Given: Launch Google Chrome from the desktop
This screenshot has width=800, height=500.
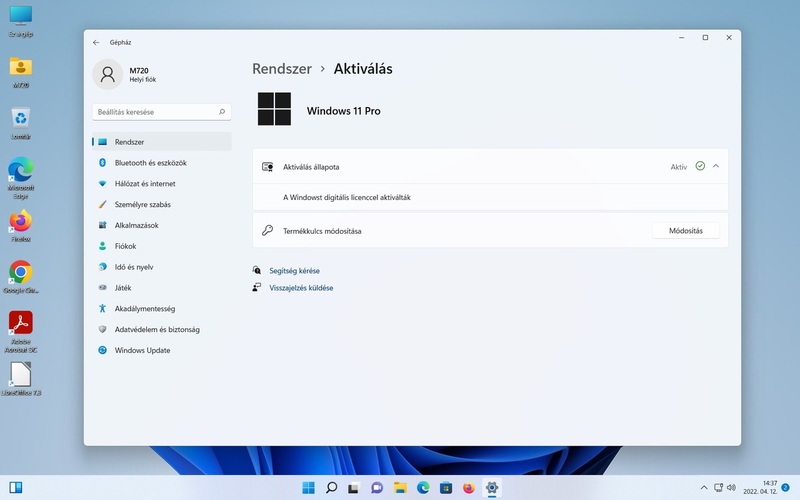Looking at the screenshot, I should [20, 277].
